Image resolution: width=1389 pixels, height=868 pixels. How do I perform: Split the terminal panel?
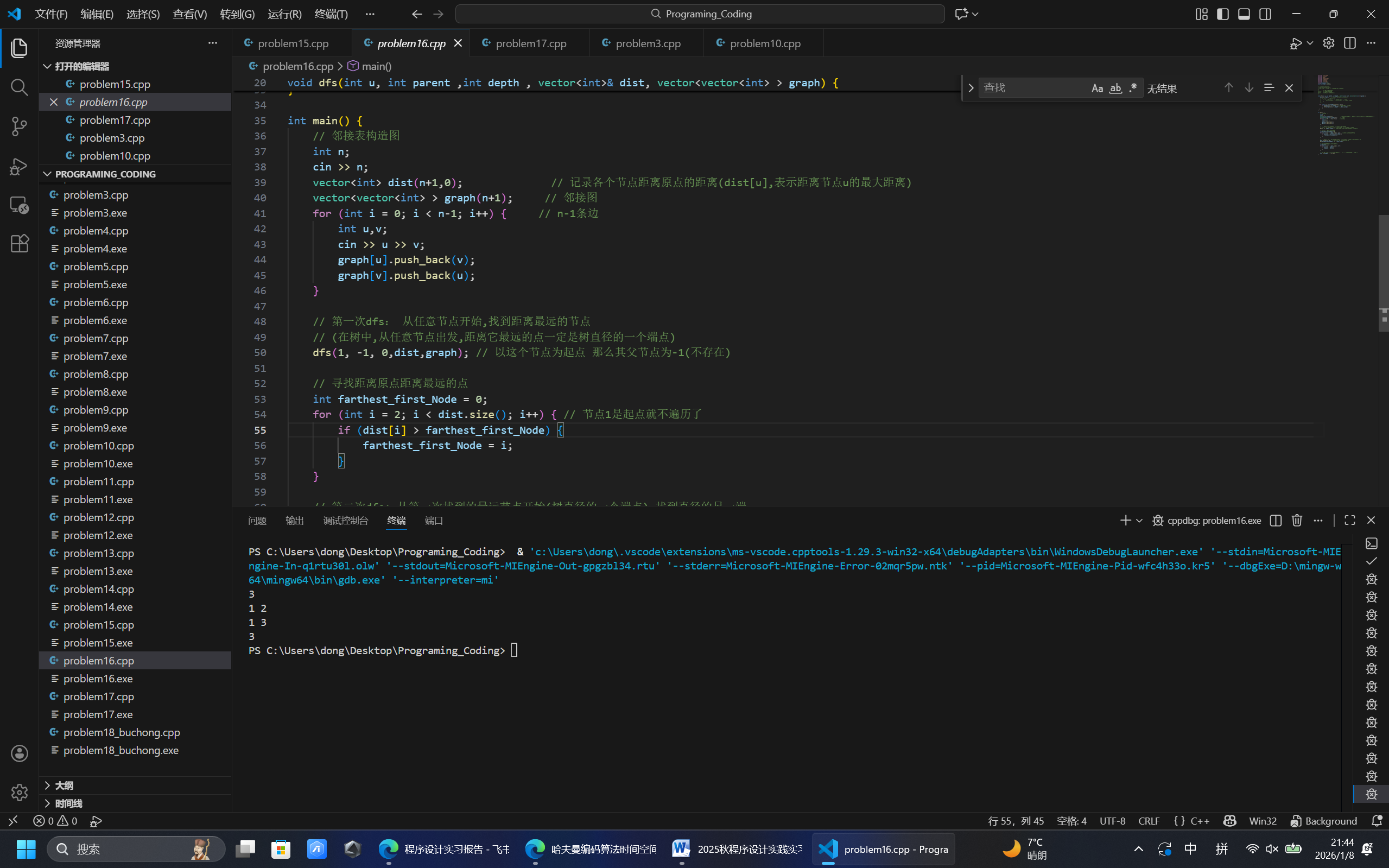click(1276, 520)
